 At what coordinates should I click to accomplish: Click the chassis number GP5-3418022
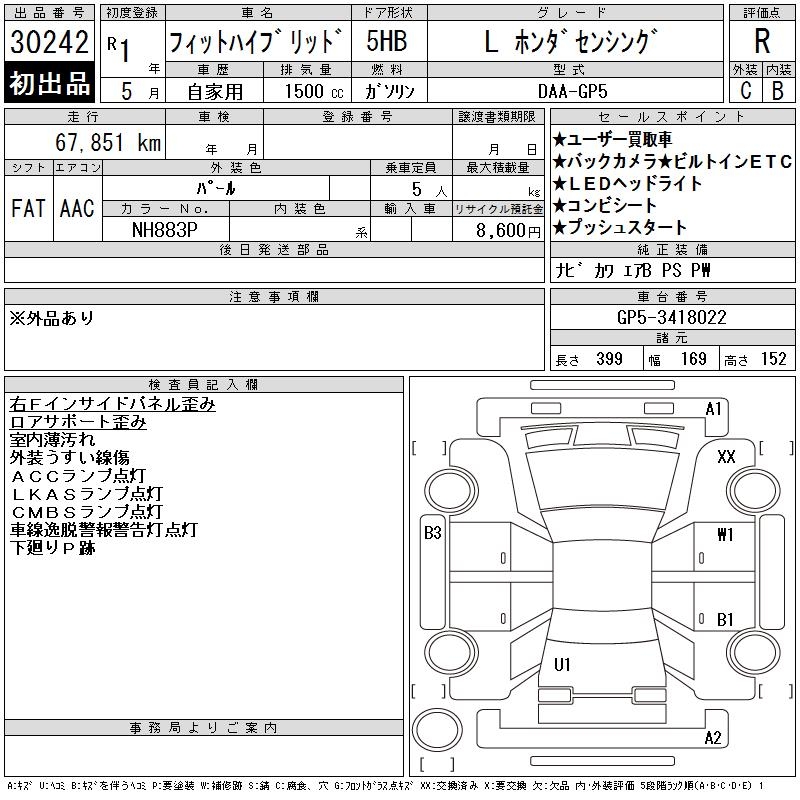tap(672, 317)
